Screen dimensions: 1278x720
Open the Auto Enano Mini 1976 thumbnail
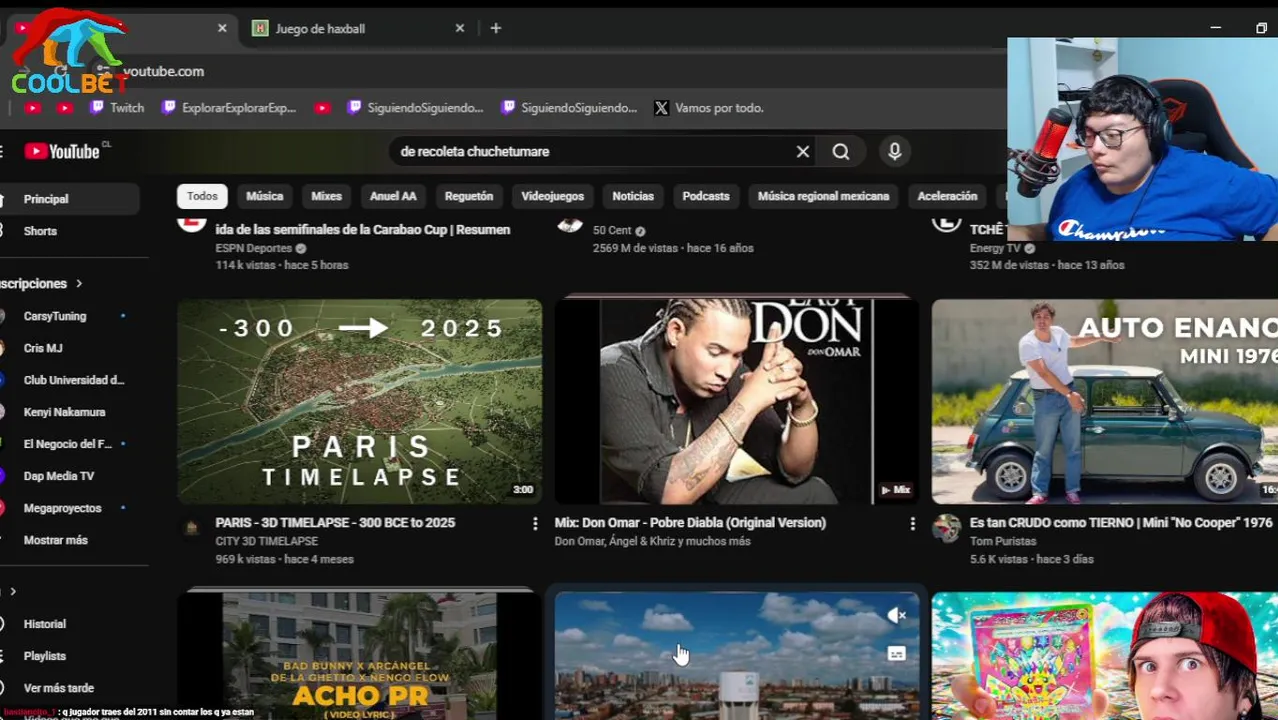[x=1105, y=401]
